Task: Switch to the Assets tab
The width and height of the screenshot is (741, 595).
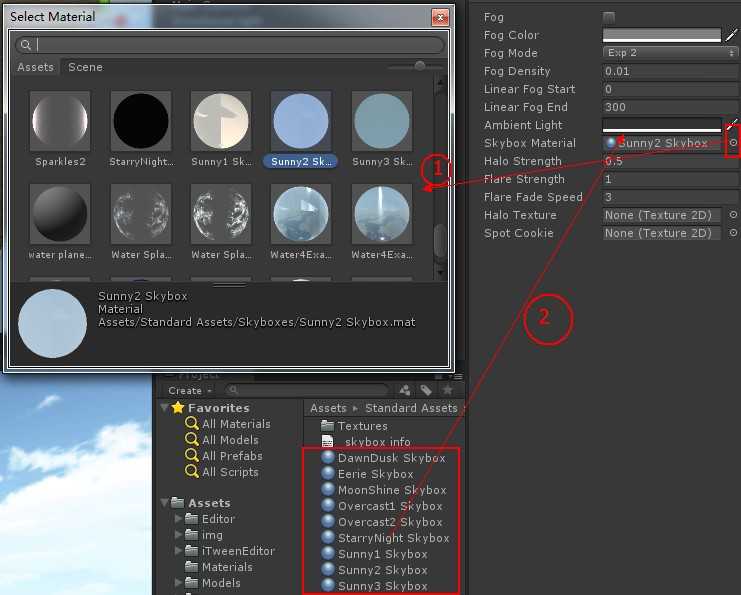Action: (x=35, y=67)
